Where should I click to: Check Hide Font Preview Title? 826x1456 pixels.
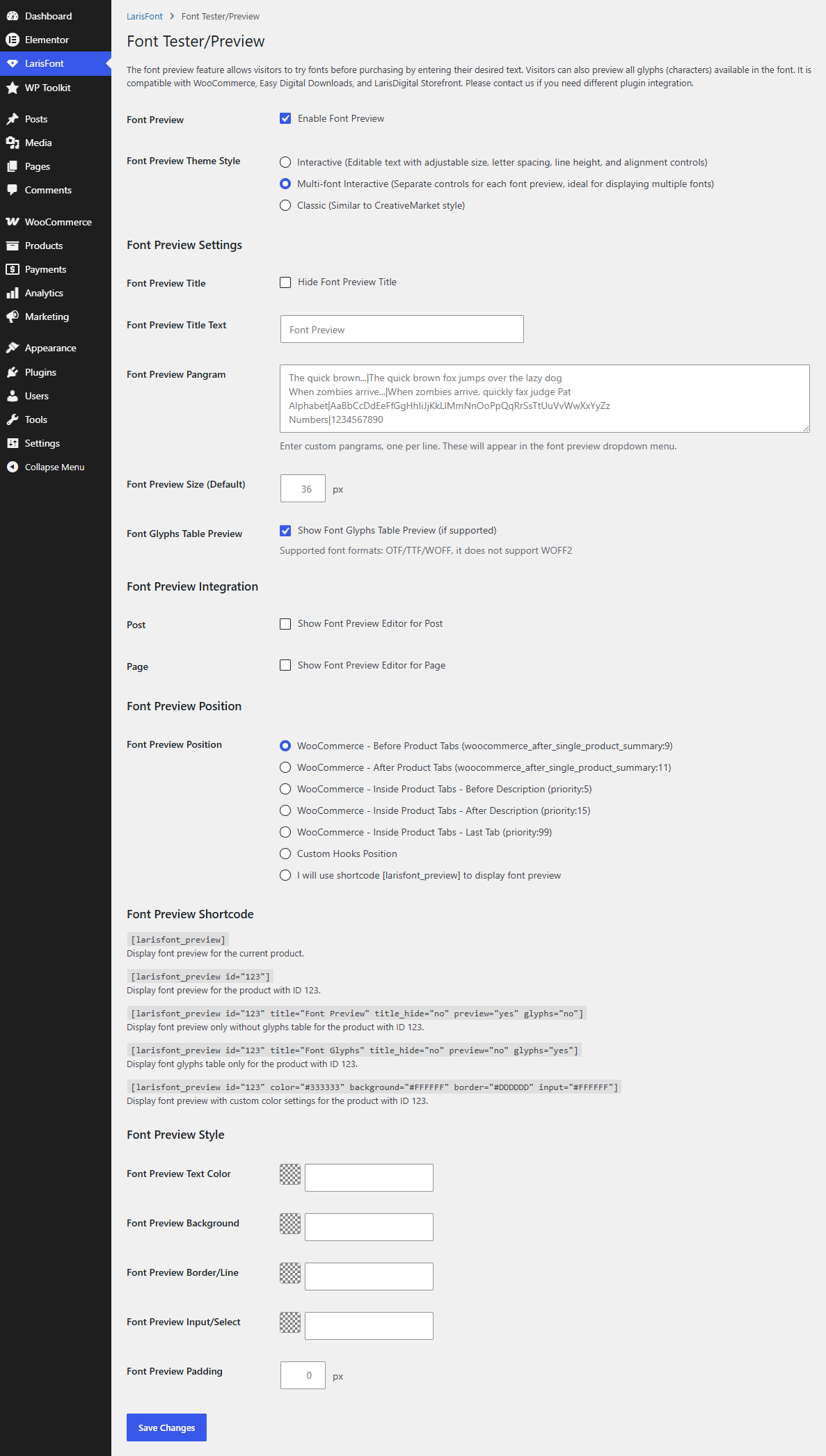point(285,282)
